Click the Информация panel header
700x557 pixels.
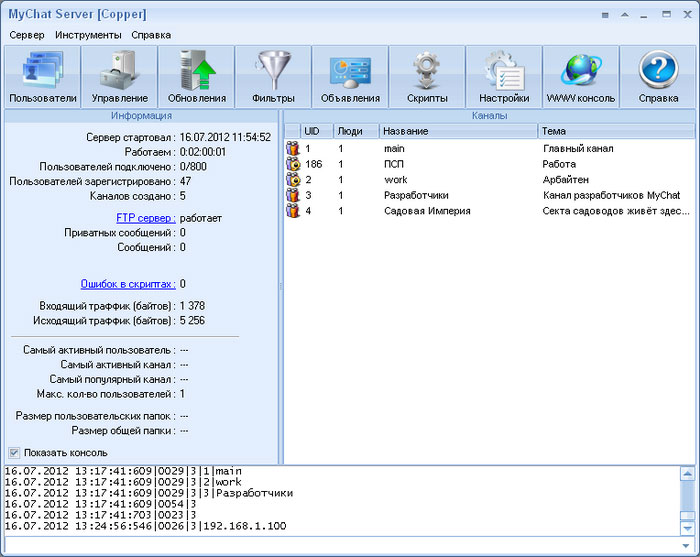pos(142,116)
